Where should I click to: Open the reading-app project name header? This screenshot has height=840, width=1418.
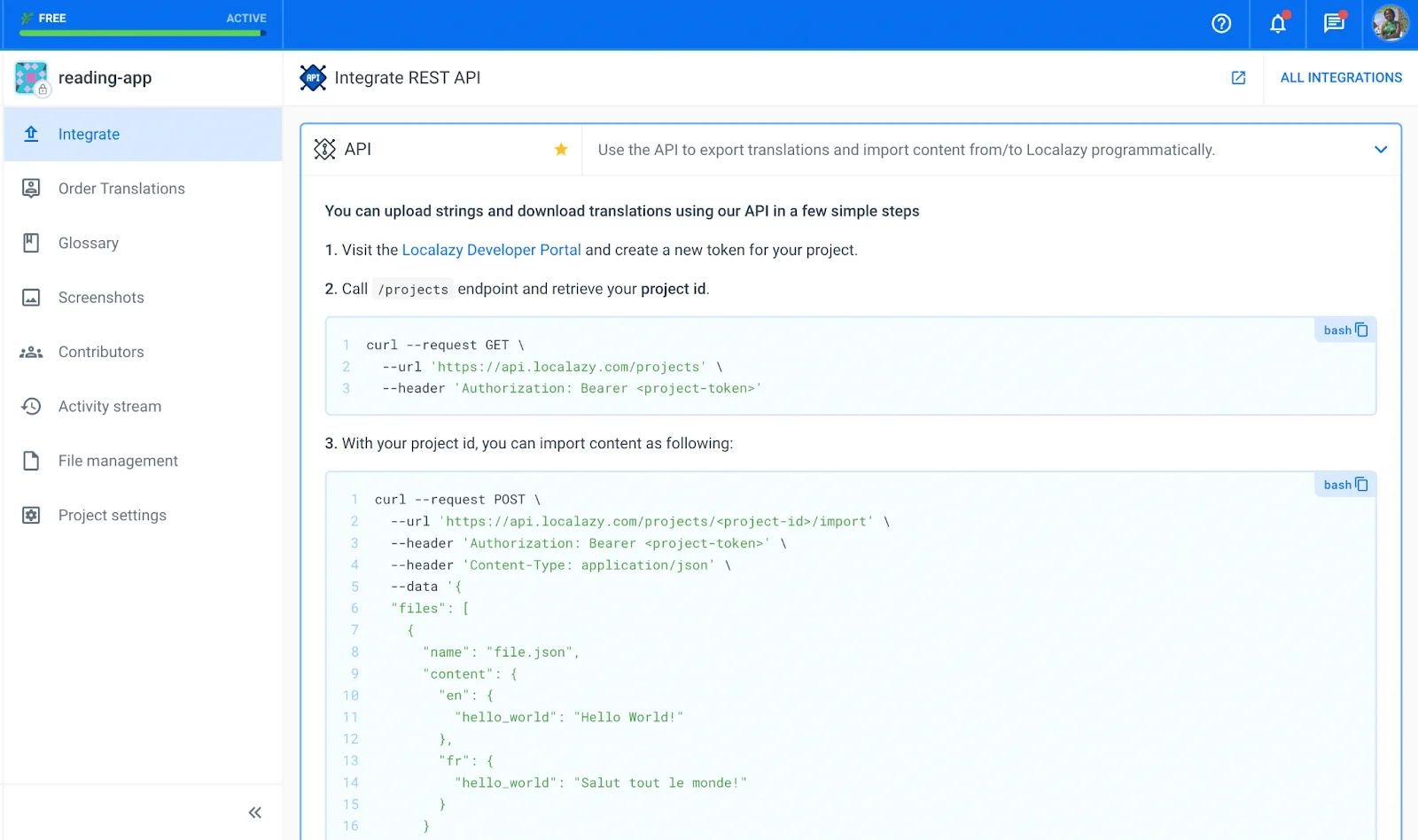[105, 78]
